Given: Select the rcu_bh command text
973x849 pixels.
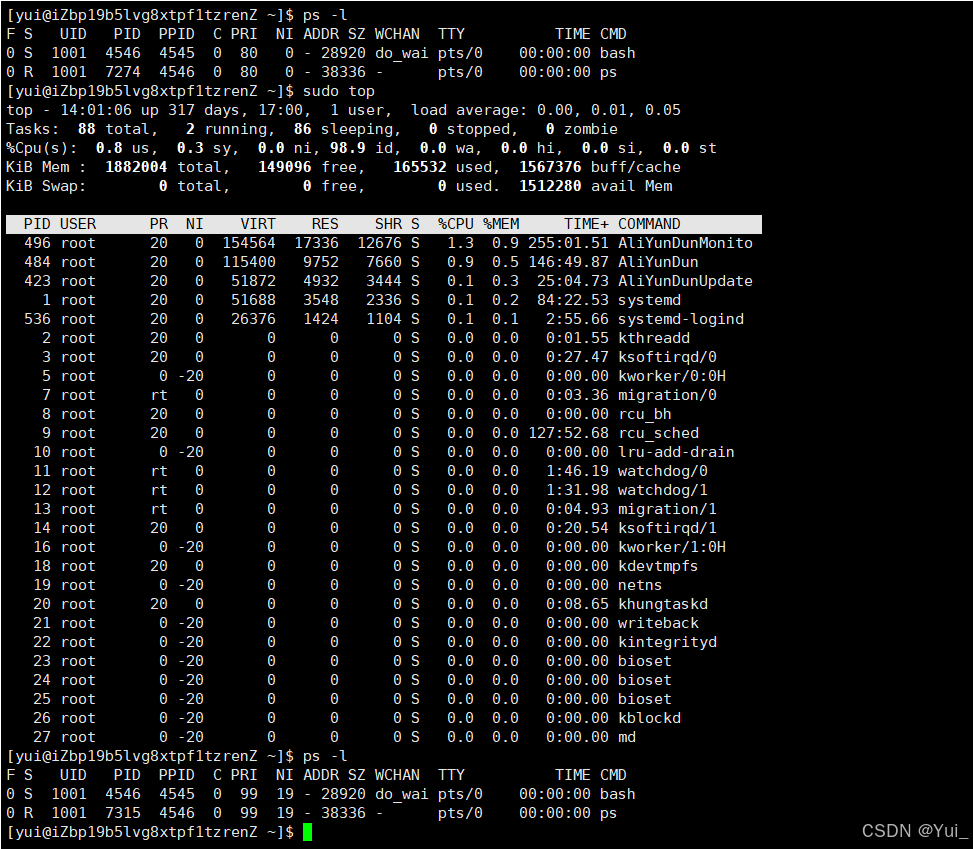Looking at the screenshot, I should (645, 414).
